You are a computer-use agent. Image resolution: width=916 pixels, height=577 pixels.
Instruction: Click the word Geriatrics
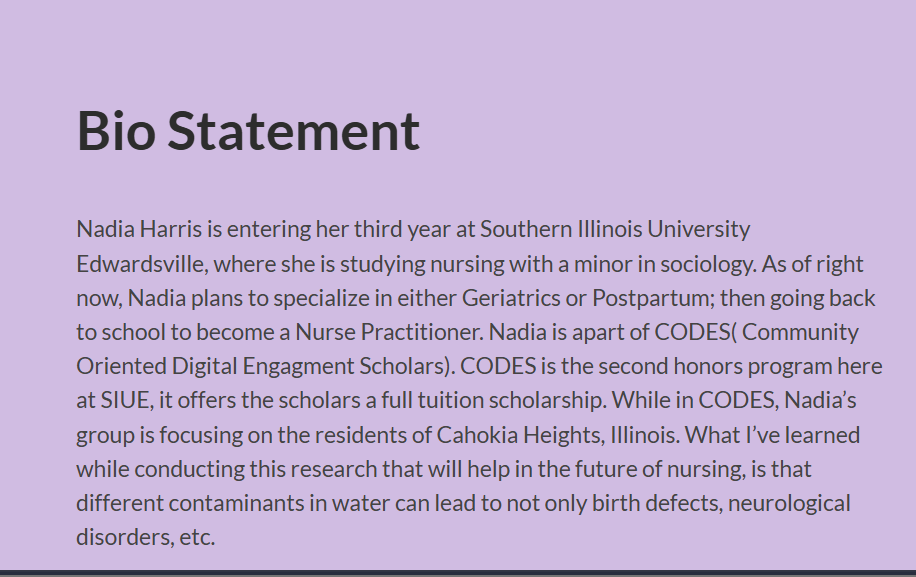click(x=511, y=298)
